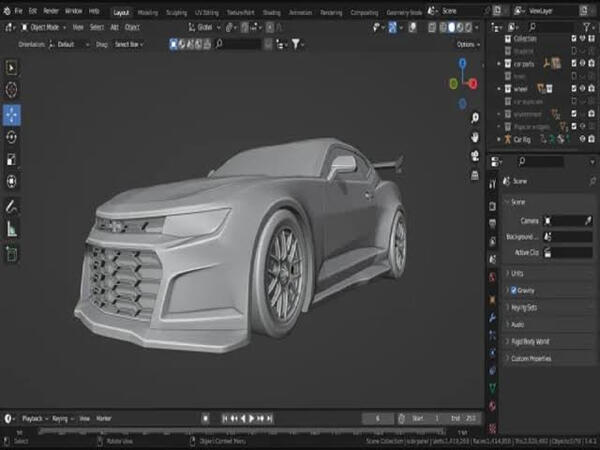Pick the Annotate tool
The image size is (600, 450).
click(12, 205)
